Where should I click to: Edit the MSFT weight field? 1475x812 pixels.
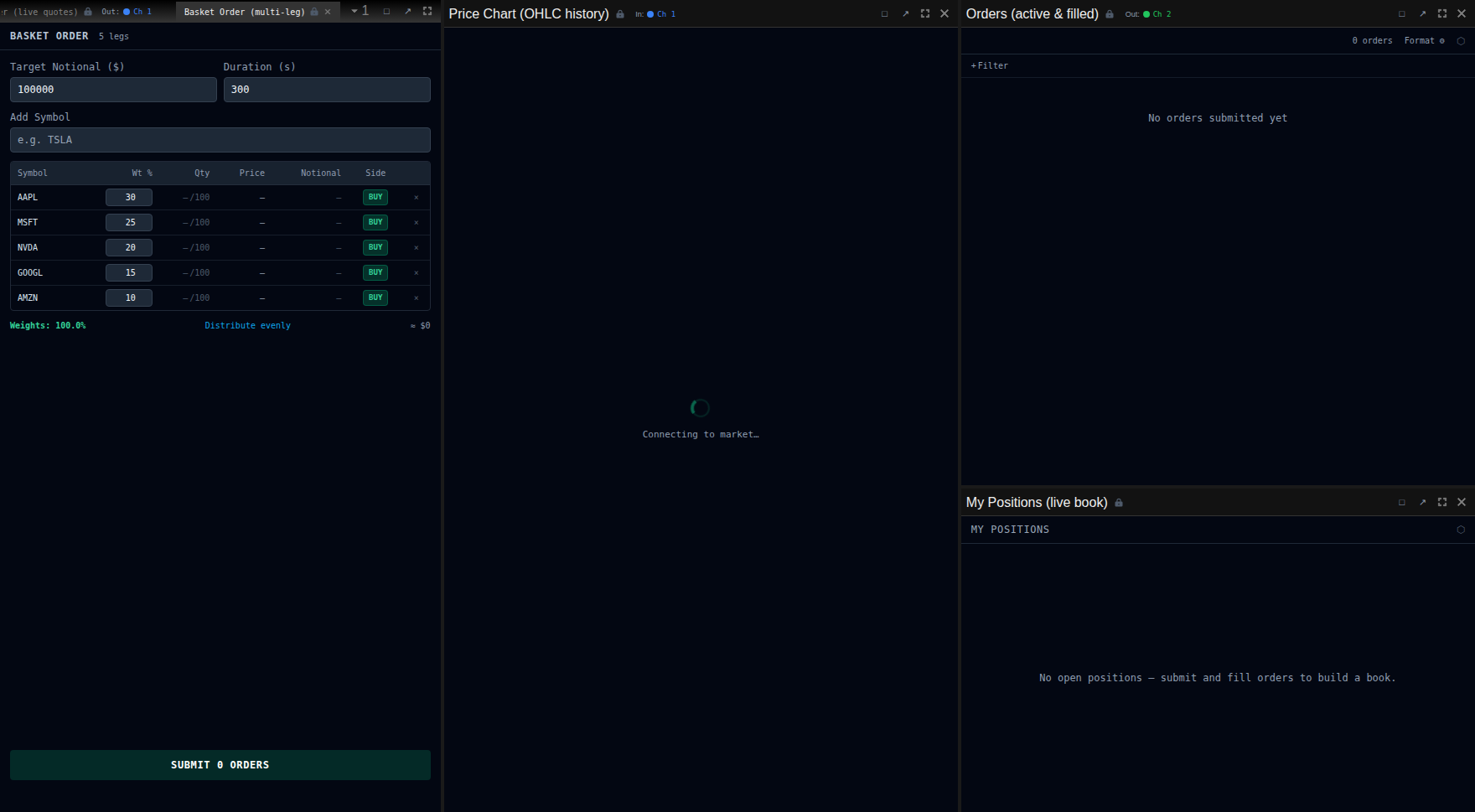(129, 222)
